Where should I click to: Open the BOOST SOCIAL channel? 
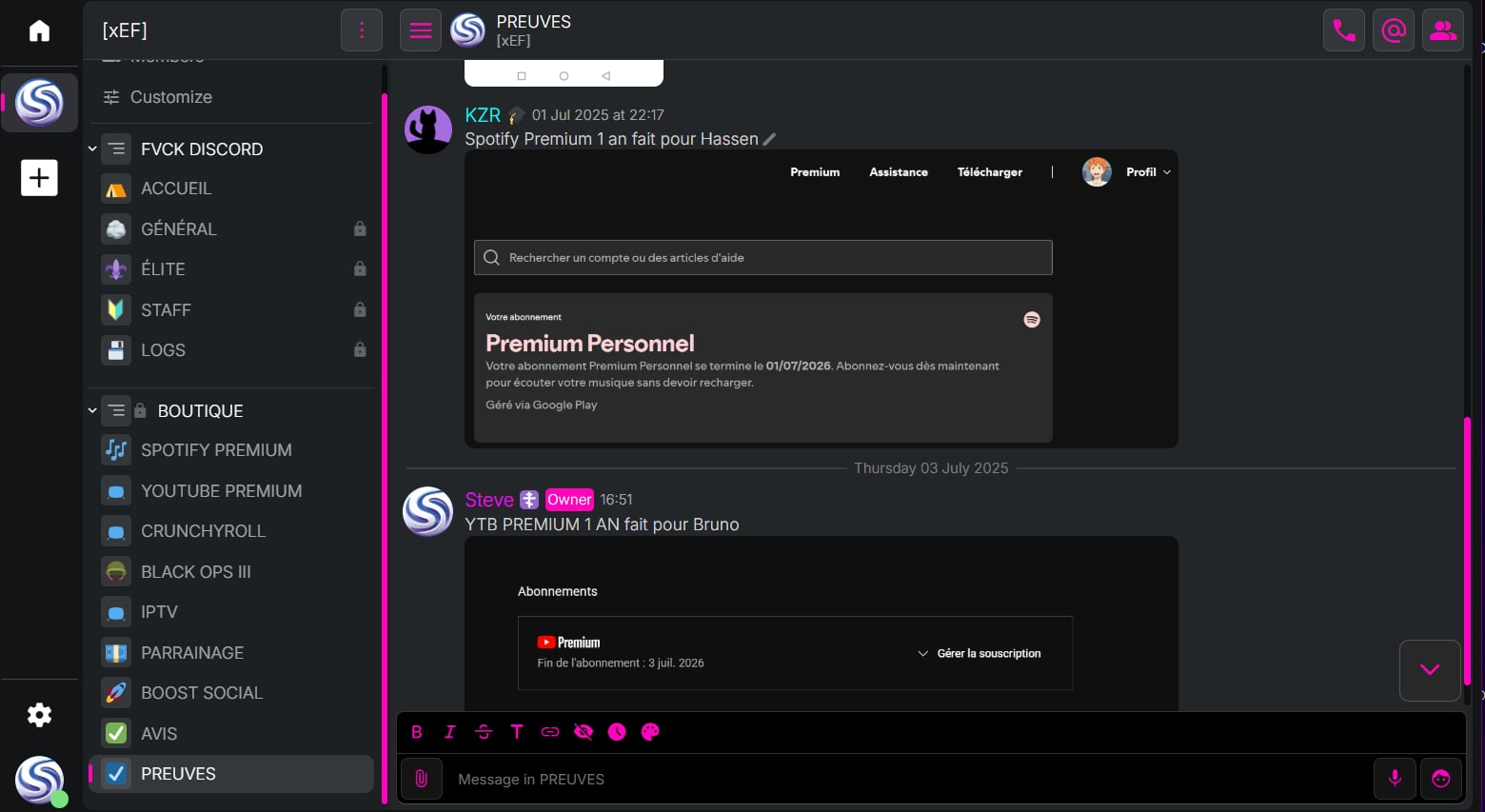231,693
